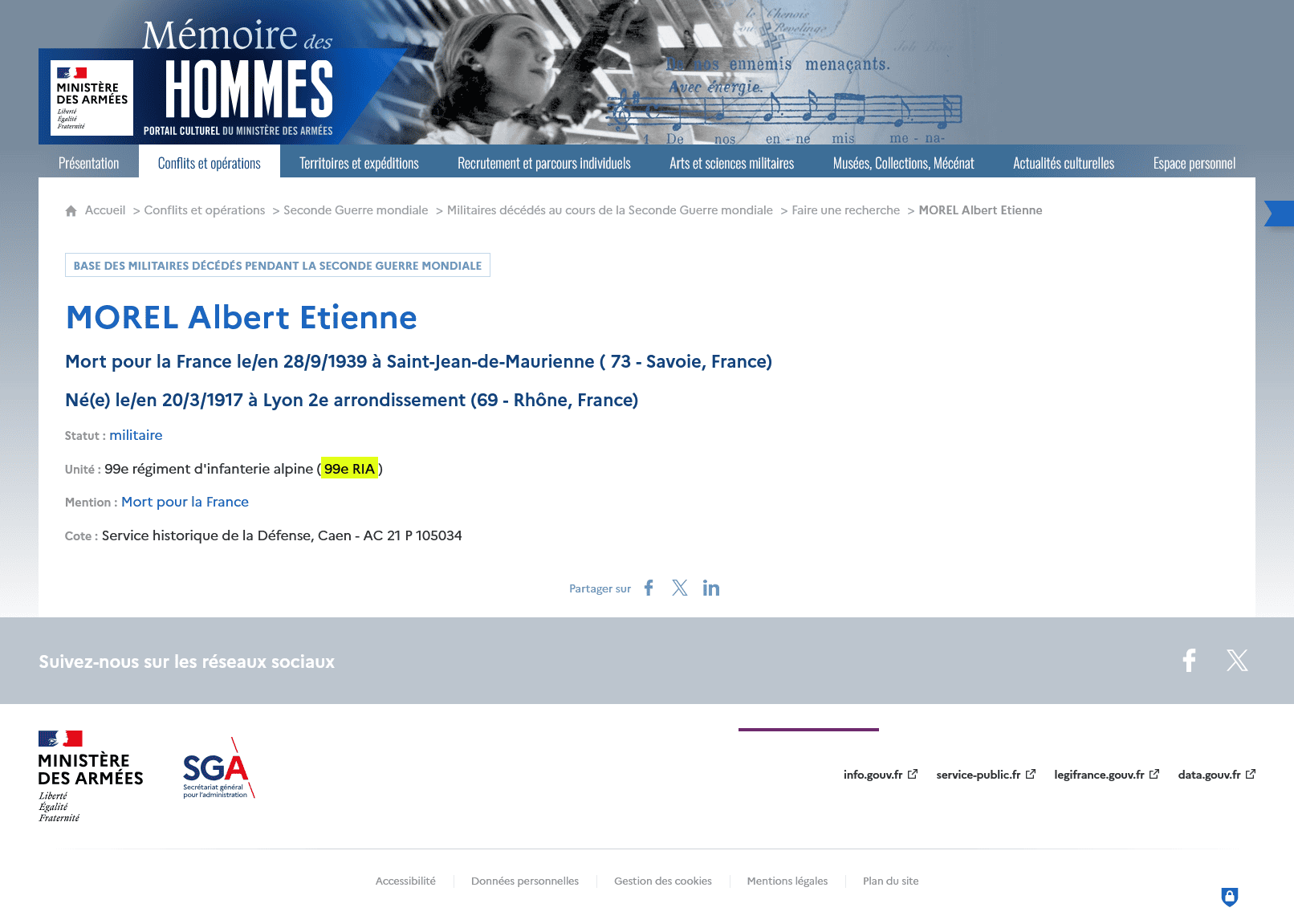Screen dimensions: 1294x924
Task: Open the blue shield privacy icon
Action: [x=1230, y=897]
